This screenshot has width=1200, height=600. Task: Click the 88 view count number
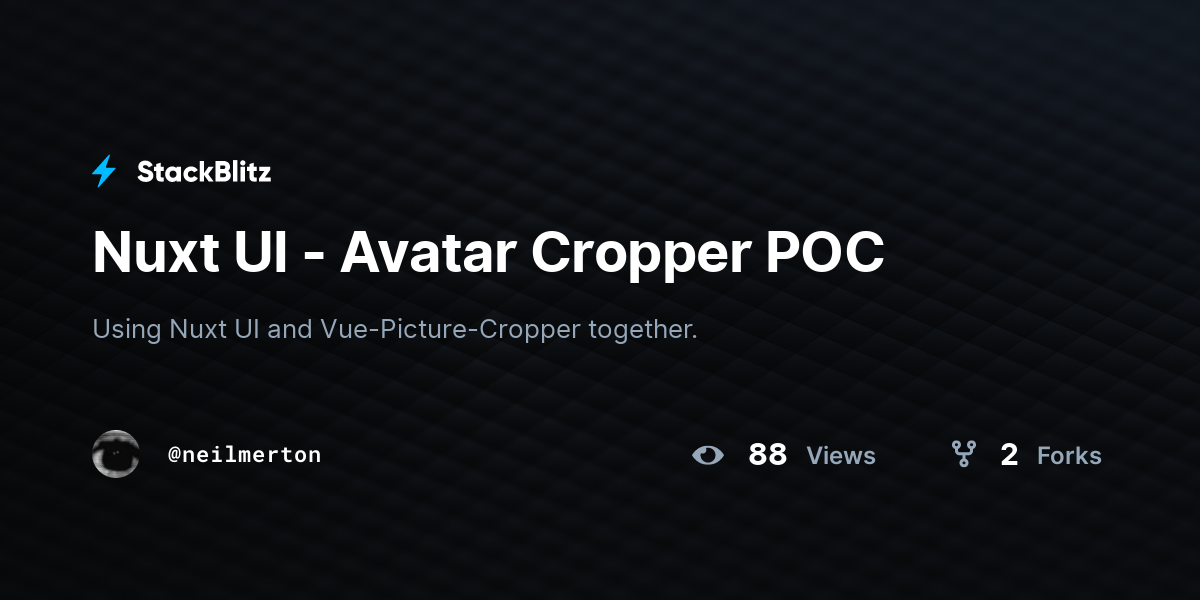[x=768, y=455]
